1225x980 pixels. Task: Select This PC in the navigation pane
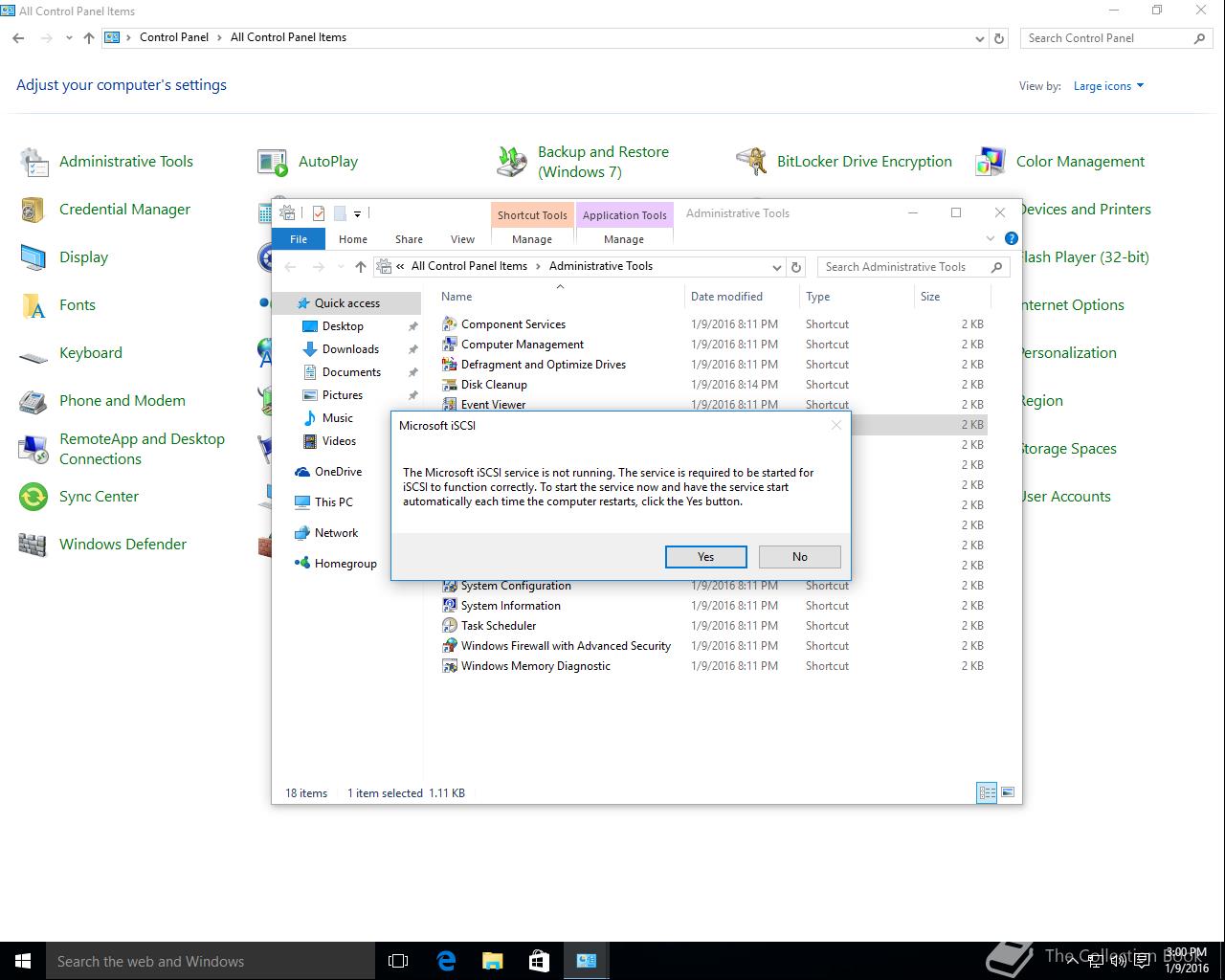click(333, 502)
